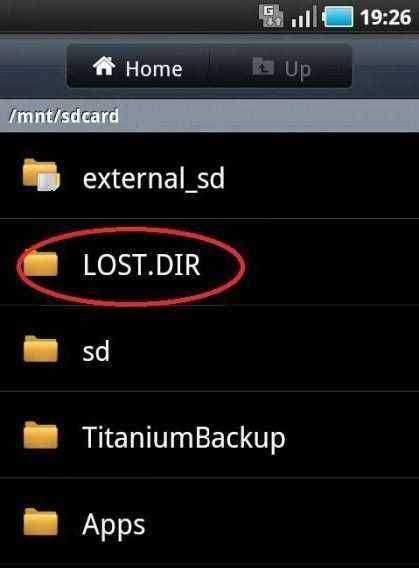The width and height of the screenshot is (419, 568).
Task: Tap the battery status icon
Action: point(338,17)
